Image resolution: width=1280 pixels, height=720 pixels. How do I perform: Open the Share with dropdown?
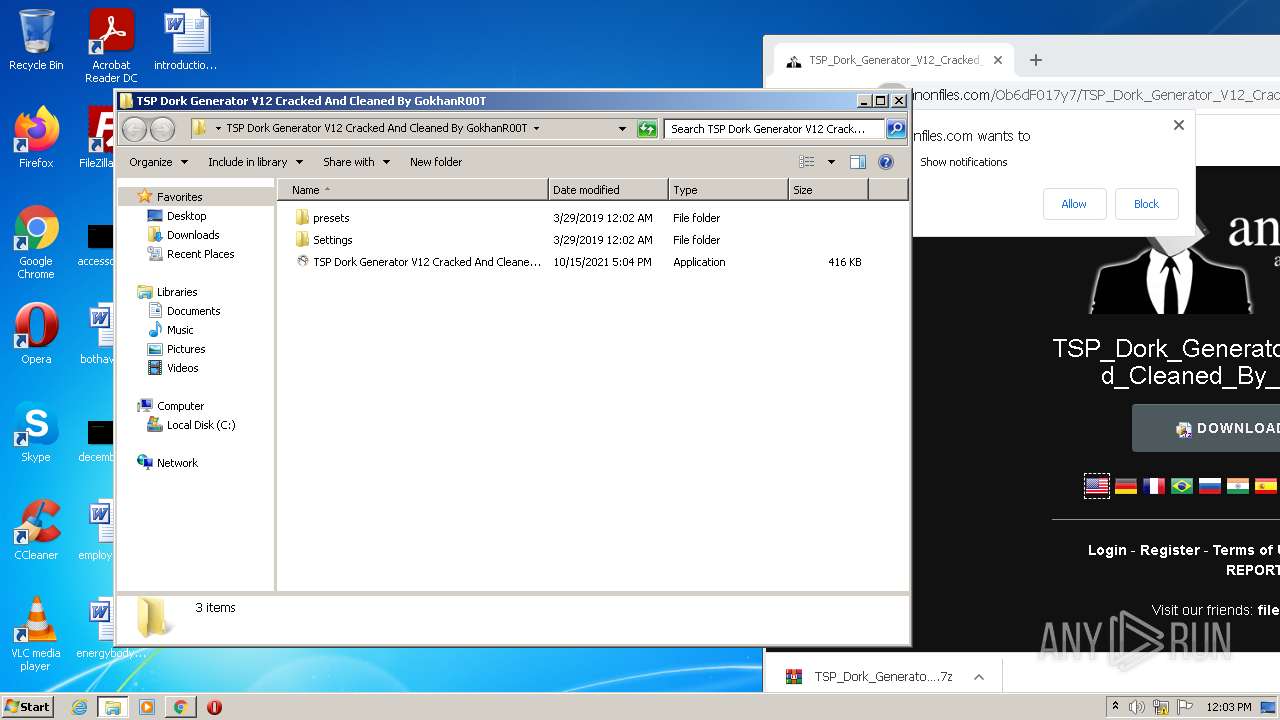point(356,162)
